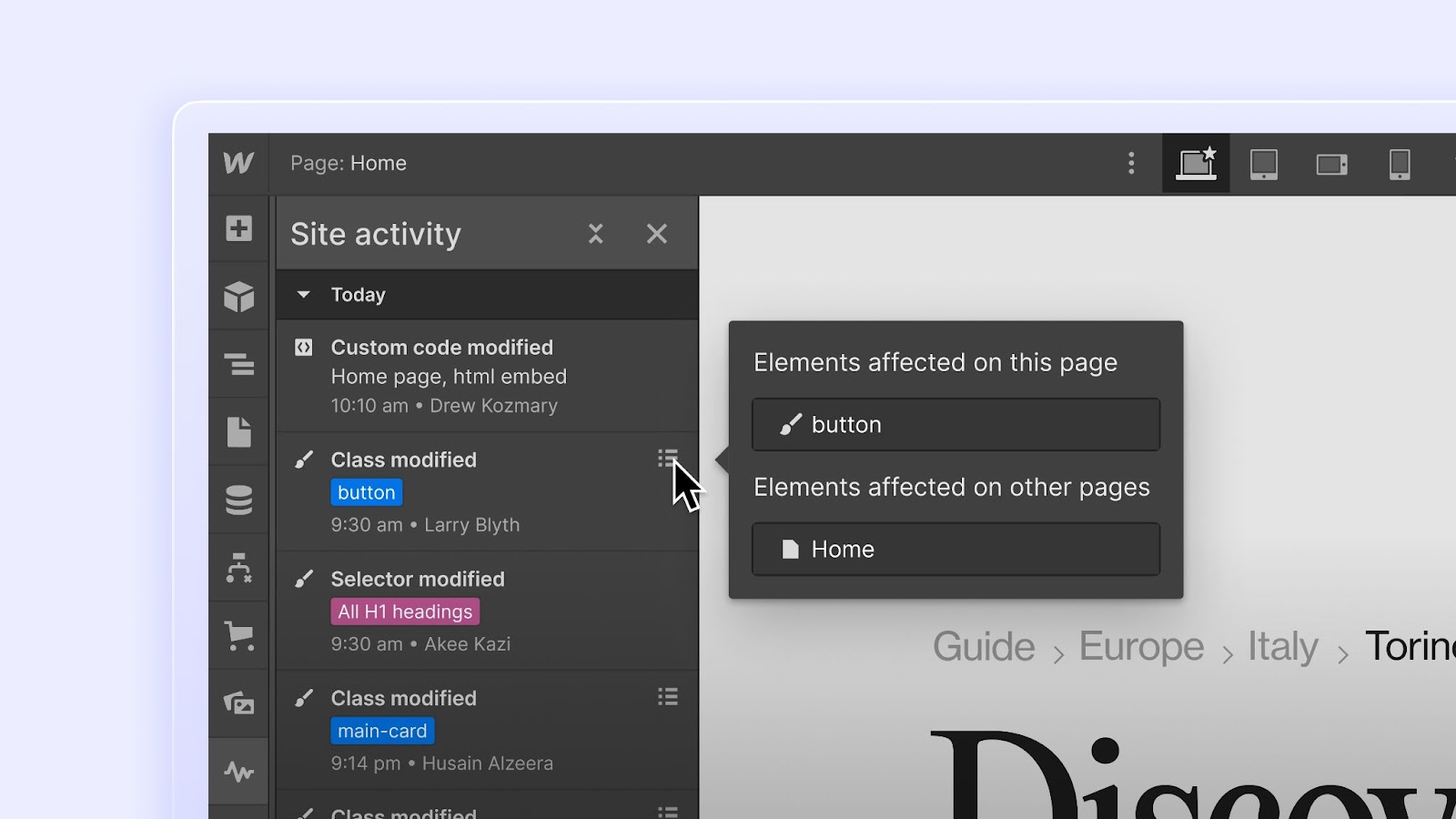Open the Add elements panel
1456x819 pixels.
[239, 228]
